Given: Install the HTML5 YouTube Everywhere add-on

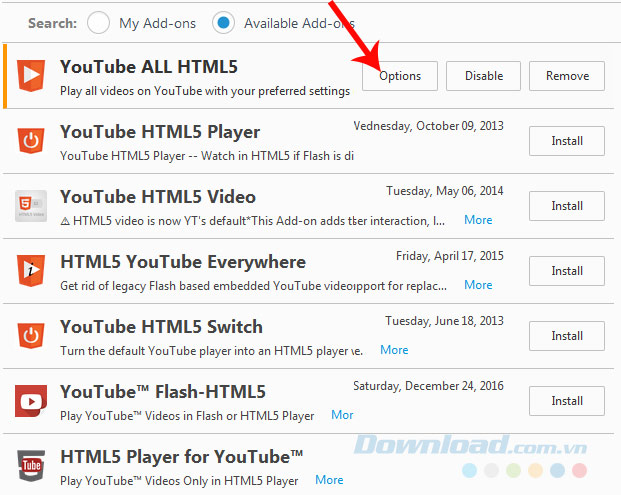Looking at the screenshot, I should 567,271.
